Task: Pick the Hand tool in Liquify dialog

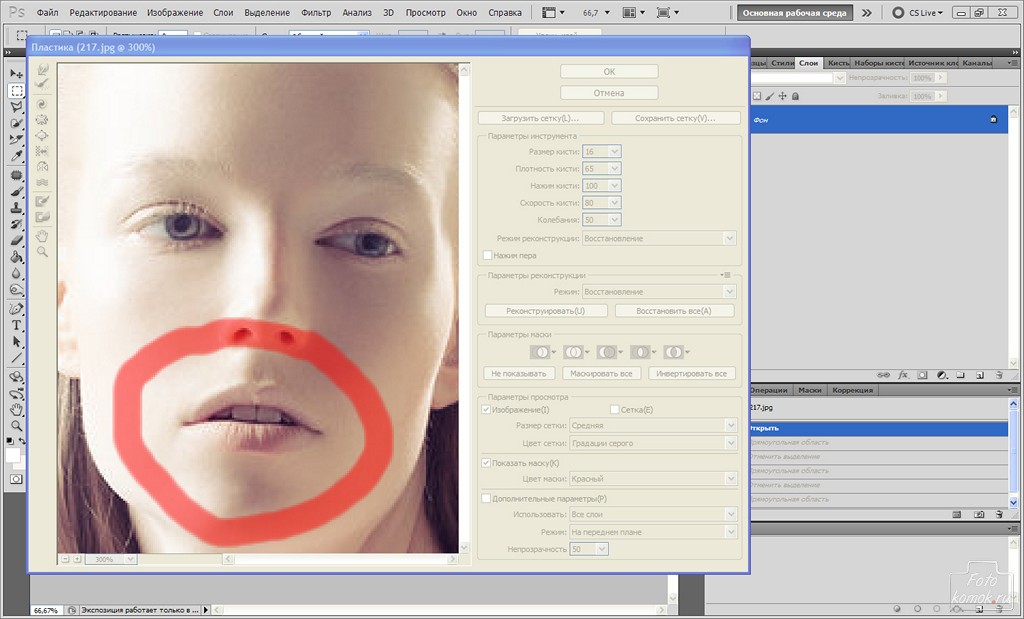Action: 42,236
